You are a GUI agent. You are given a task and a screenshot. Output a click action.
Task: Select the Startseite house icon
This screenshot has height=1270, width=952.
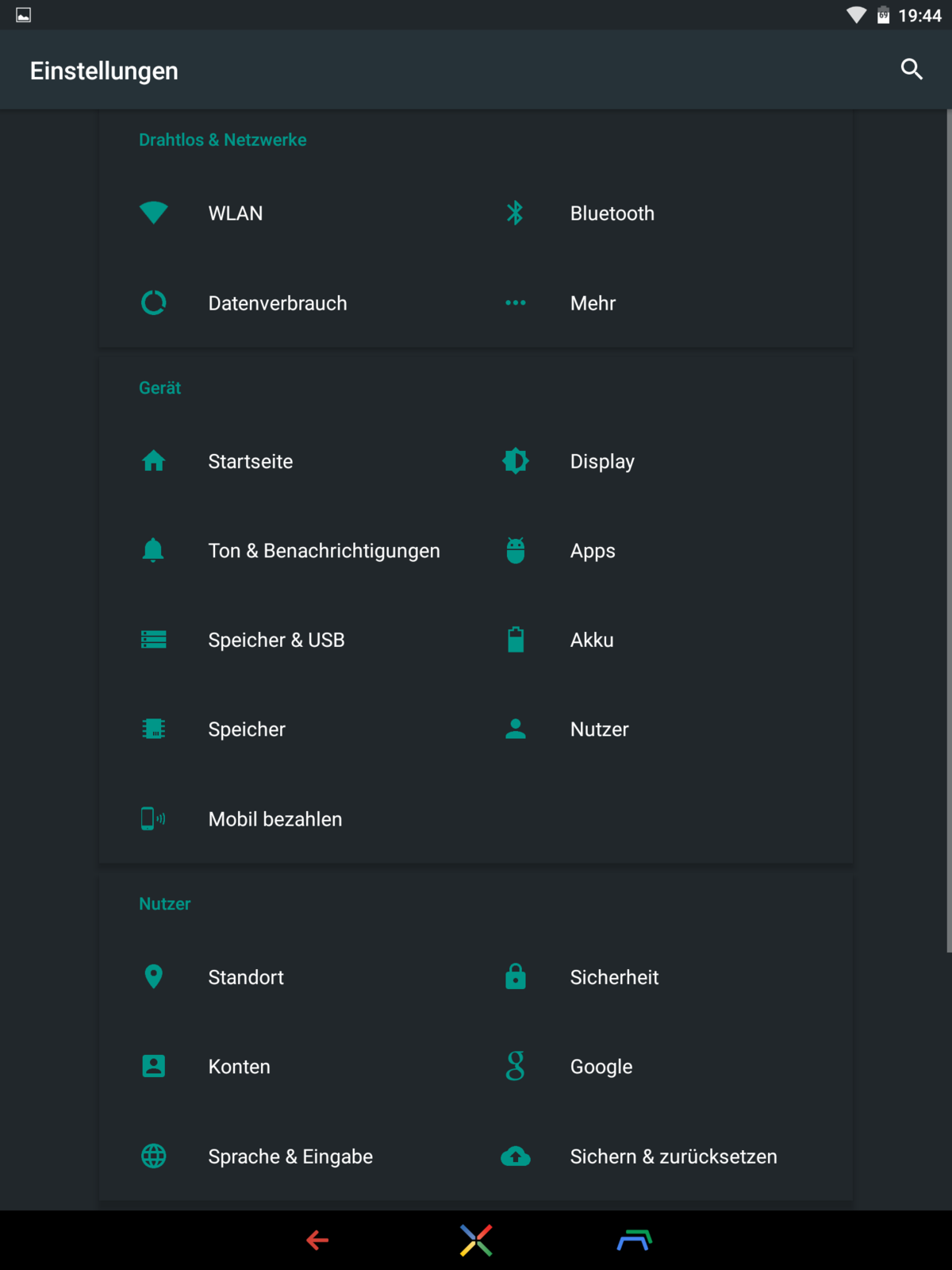[x=153, y=461]
